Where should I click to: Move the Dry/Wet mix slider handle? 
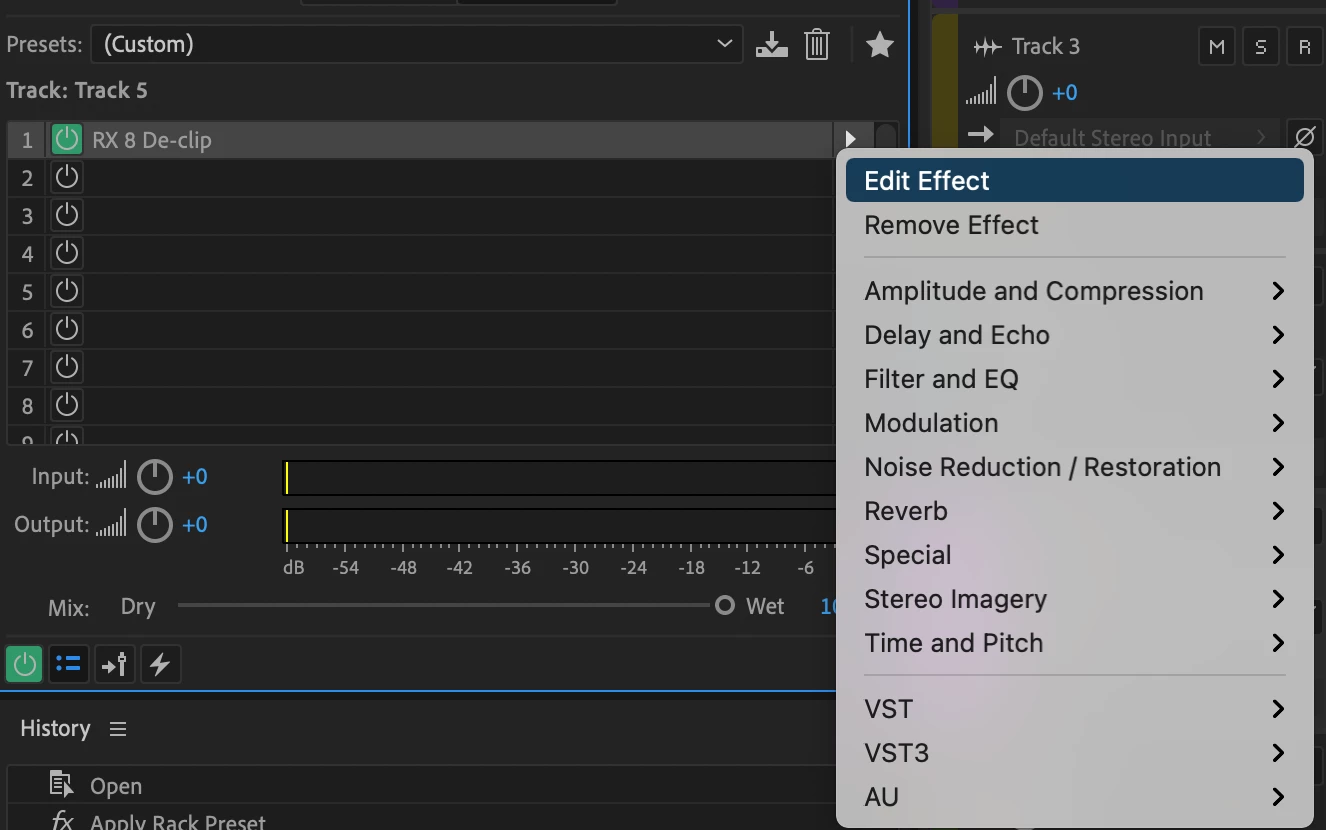[x=725, y=606]
